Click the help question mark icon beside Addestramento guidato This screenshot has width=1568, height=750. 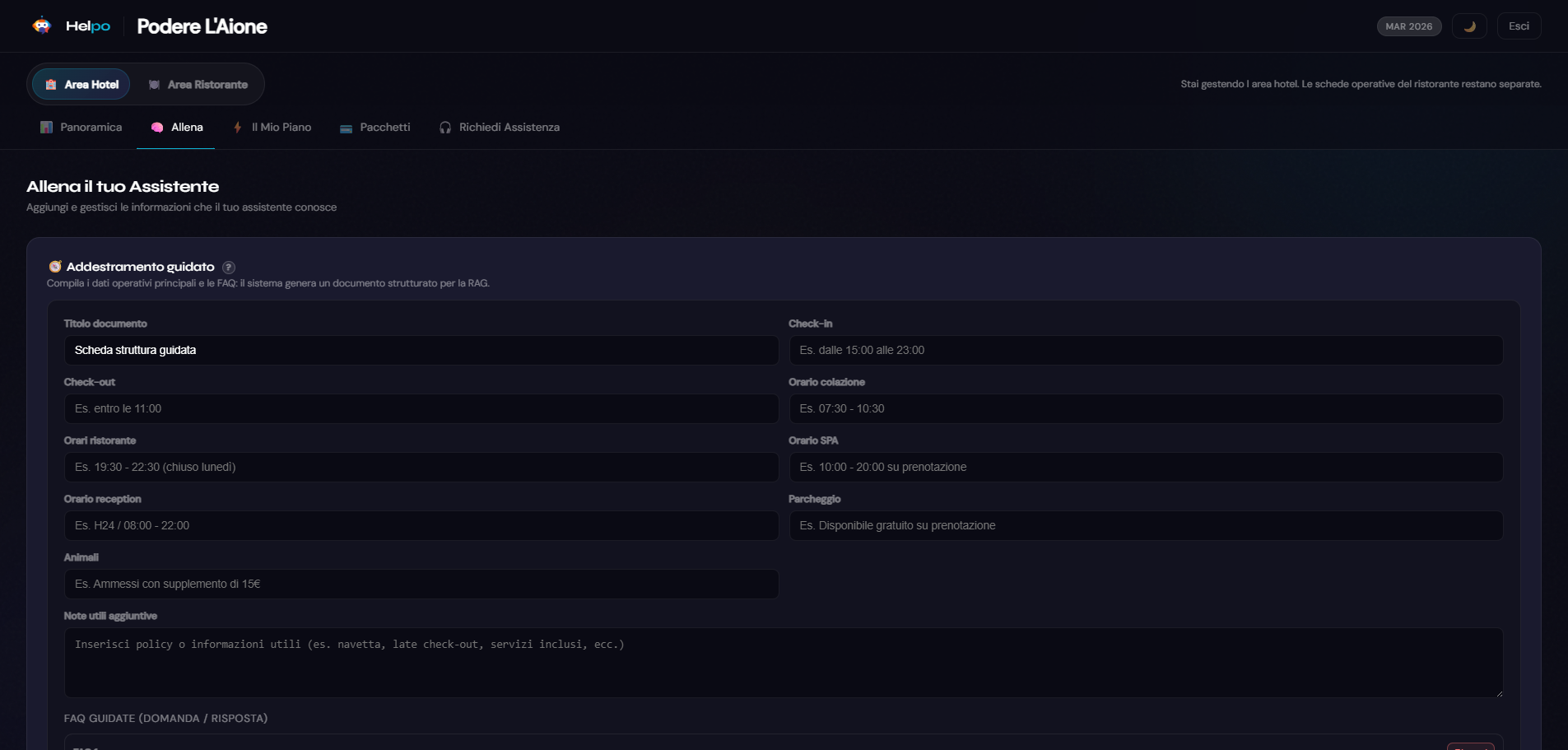point(229,268)
